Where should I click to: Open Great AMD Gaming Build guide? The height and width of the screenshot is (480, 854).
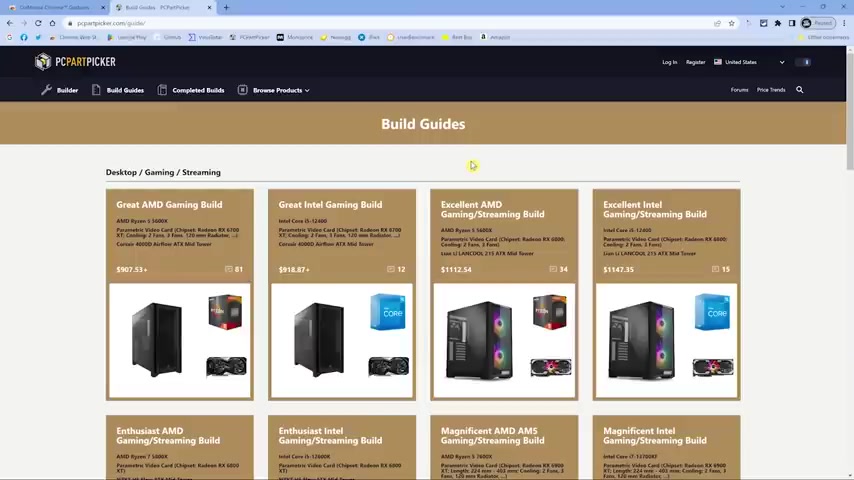click(x=169, y=205)
